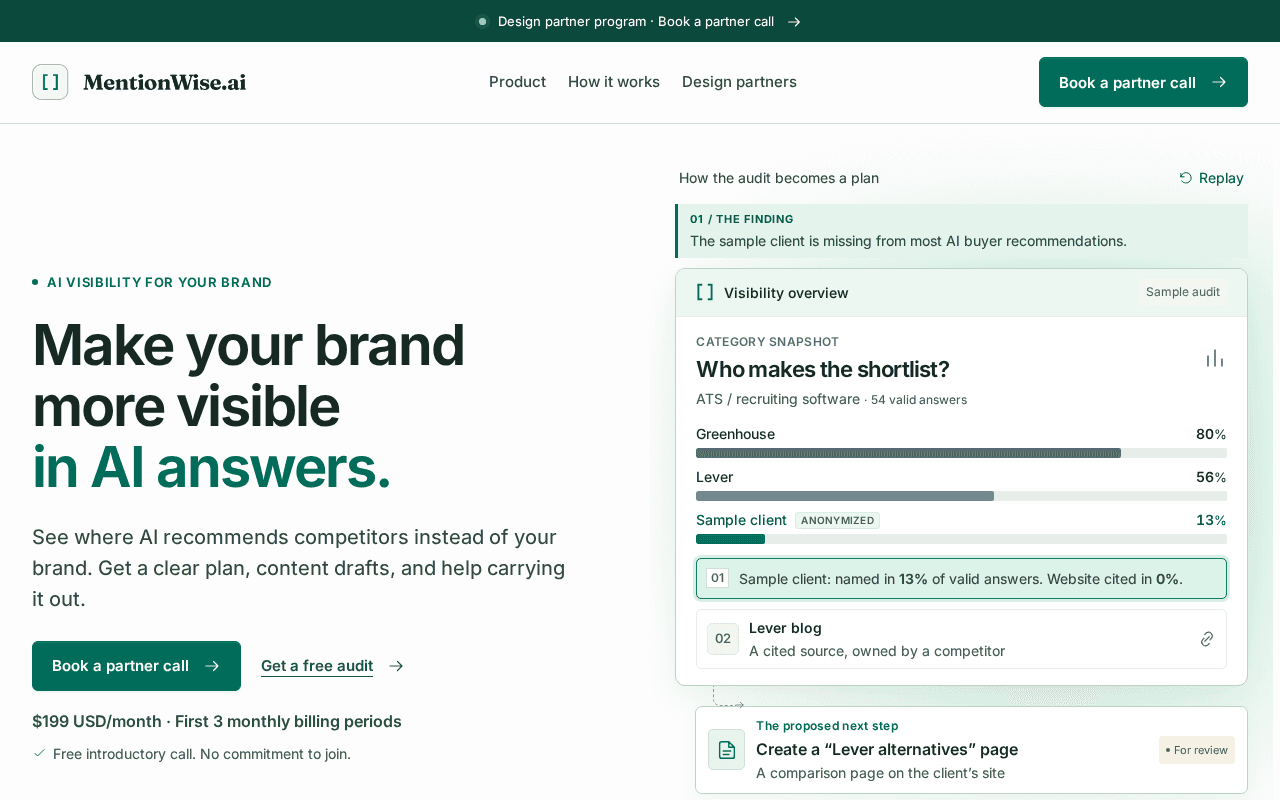
Task: Click the arrow next to Get a free audit
Action: pos(396,666)
